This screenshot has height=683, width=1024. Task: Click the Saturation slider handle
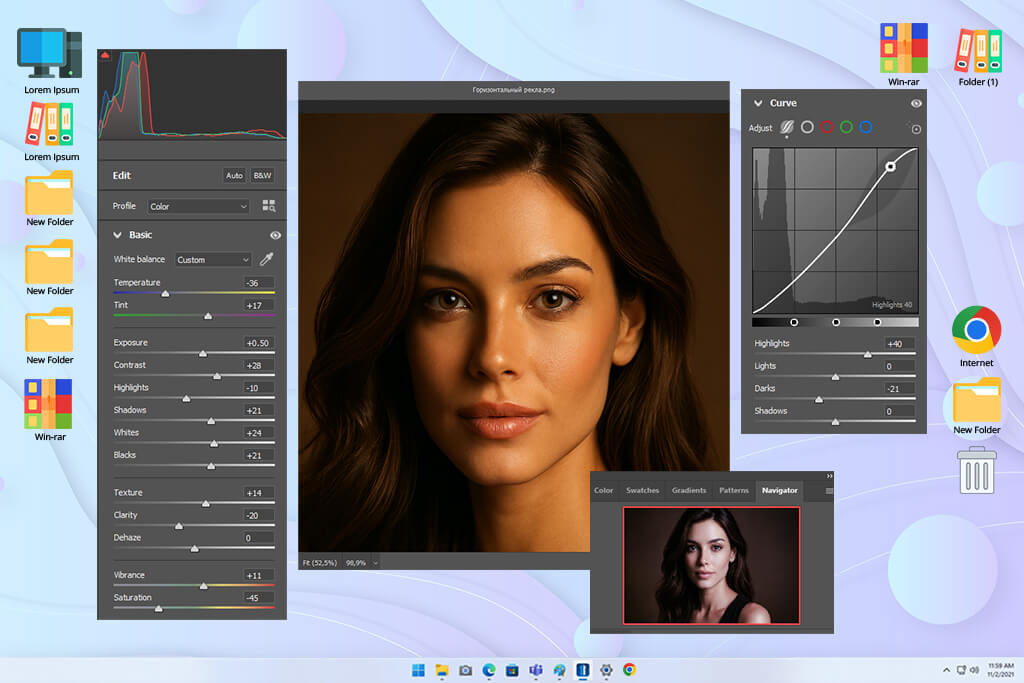coord(158,609)
